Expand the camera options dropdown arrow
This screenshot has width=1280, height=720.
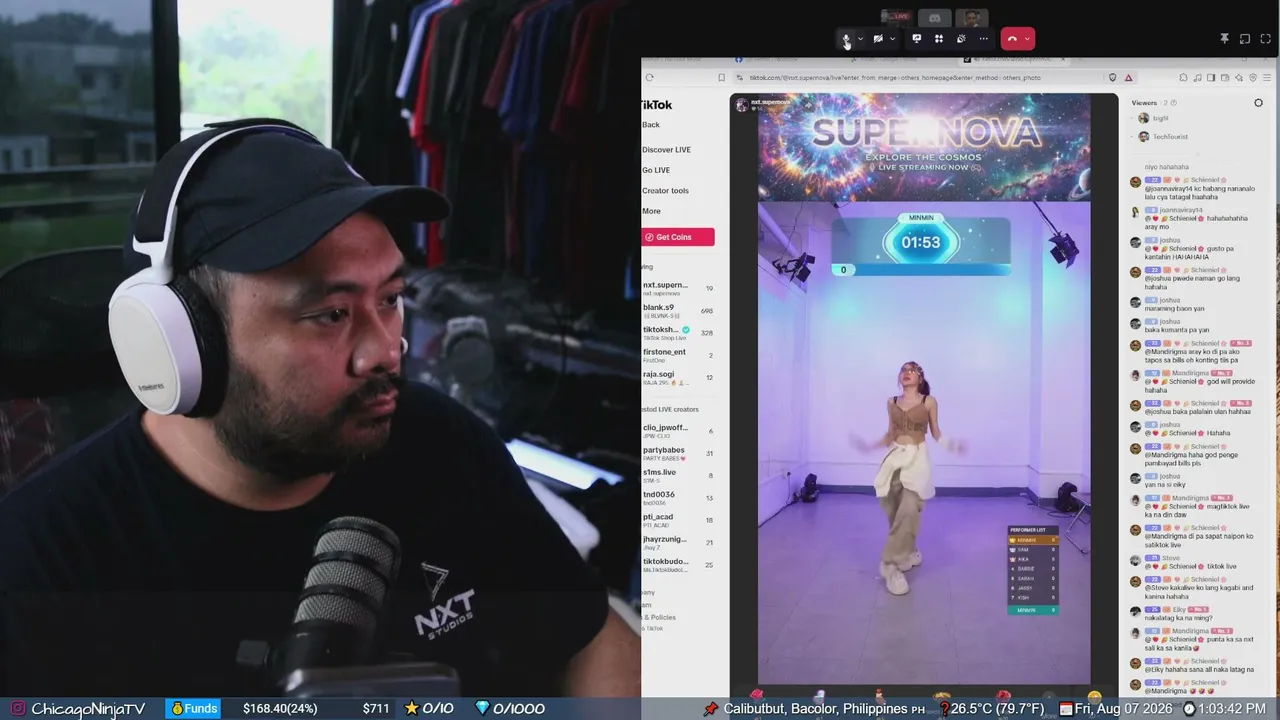(892, 39)
